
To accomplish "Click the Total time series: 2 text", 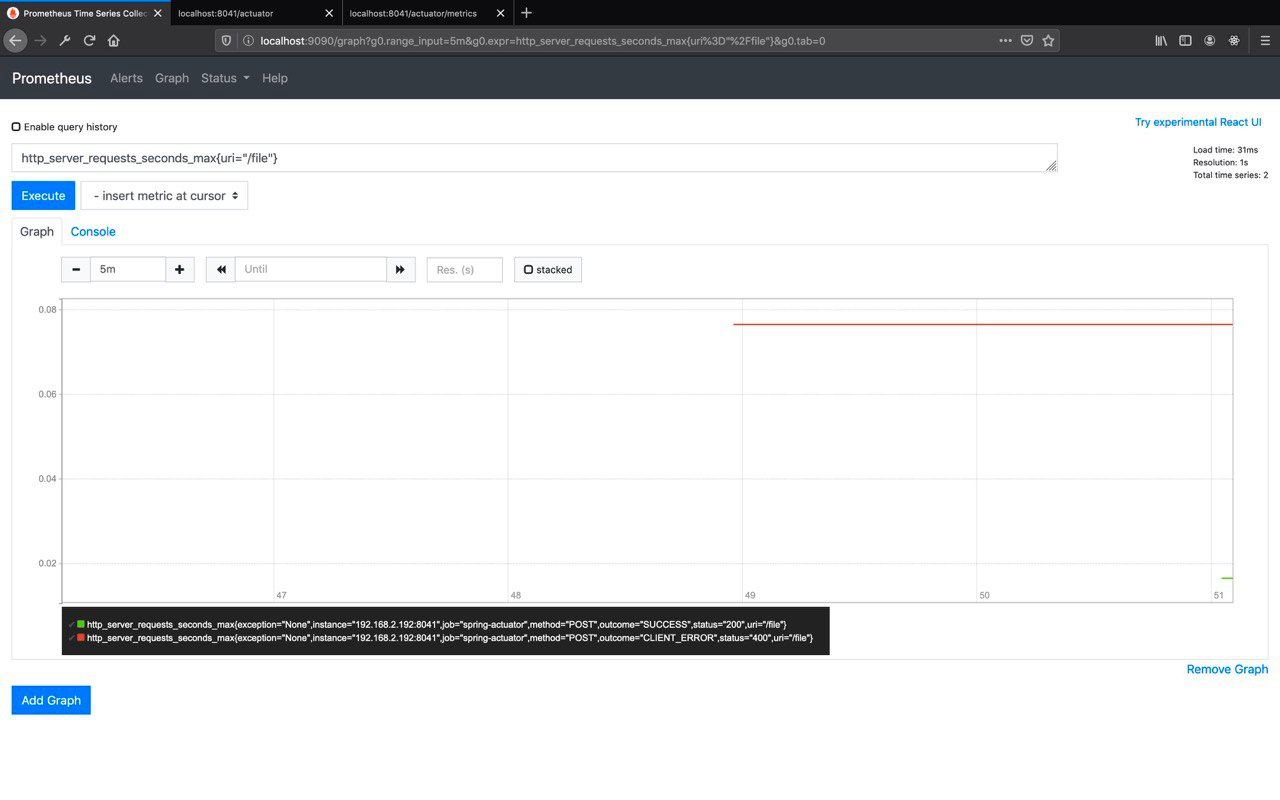I will coord(1230,175).
